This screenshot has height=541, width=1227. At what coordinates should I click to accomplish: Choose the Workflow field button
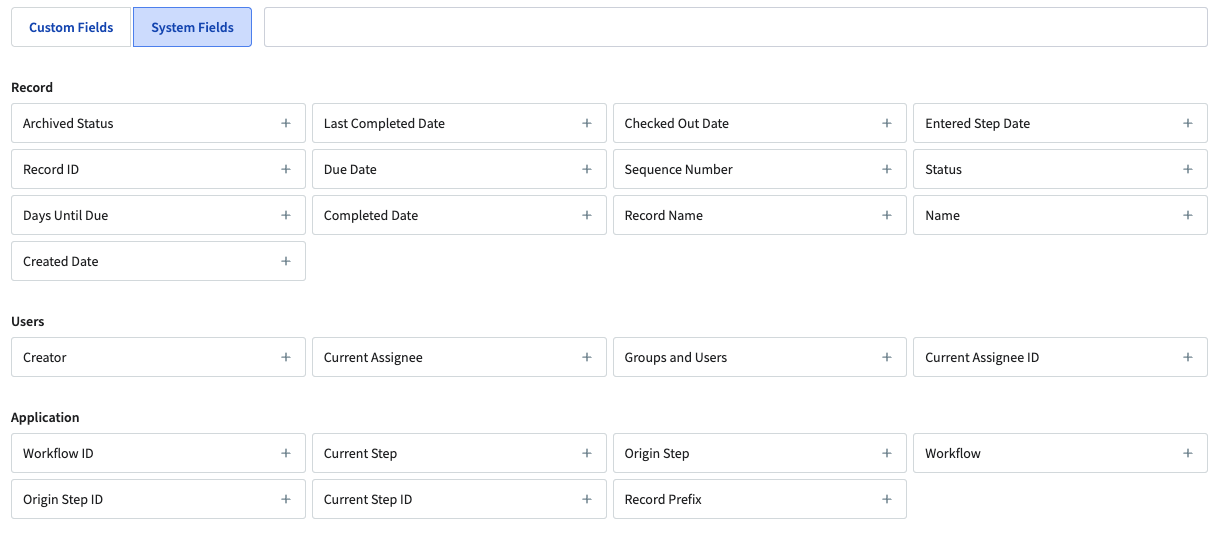pos(1040,454)
